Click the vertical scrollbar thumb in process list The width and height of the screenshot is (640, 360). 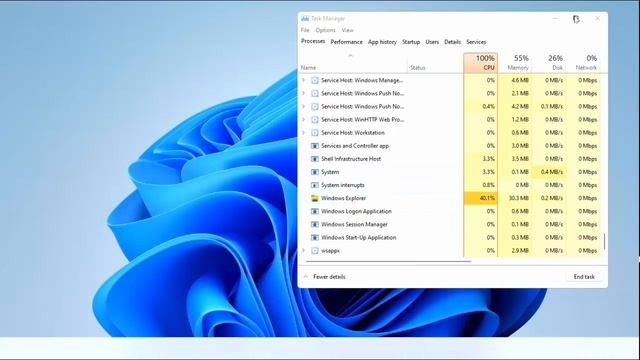tap(604, 241)
